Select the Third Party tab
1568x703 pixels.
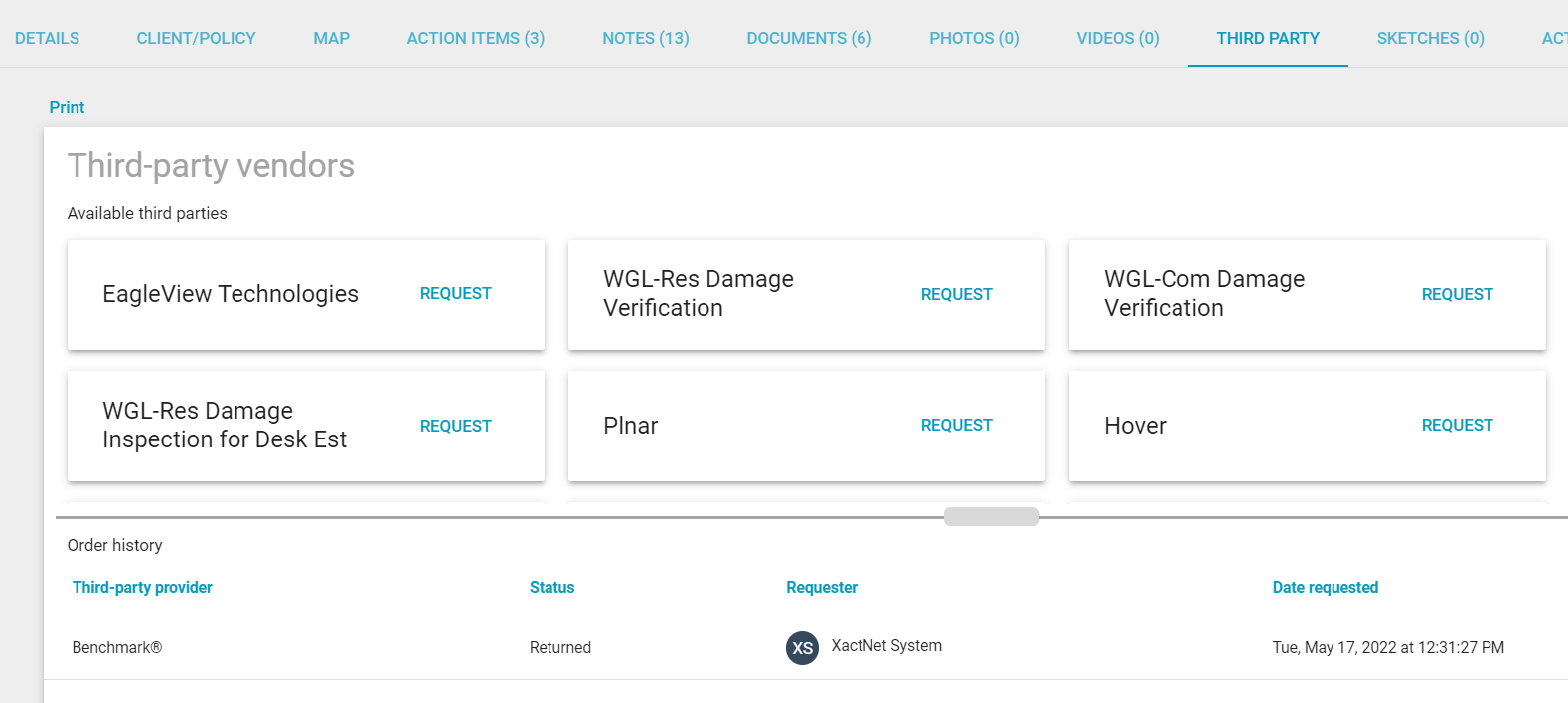tap(1268, 38)
